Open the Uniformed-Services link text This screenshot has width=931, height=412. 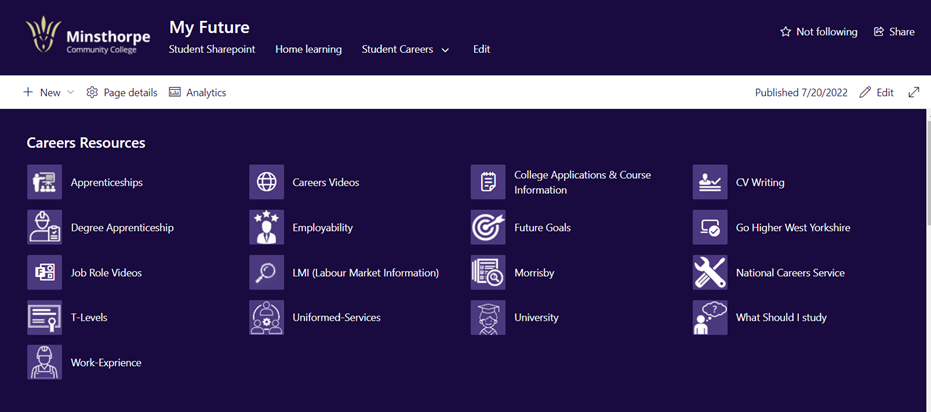tap(336, 318)
